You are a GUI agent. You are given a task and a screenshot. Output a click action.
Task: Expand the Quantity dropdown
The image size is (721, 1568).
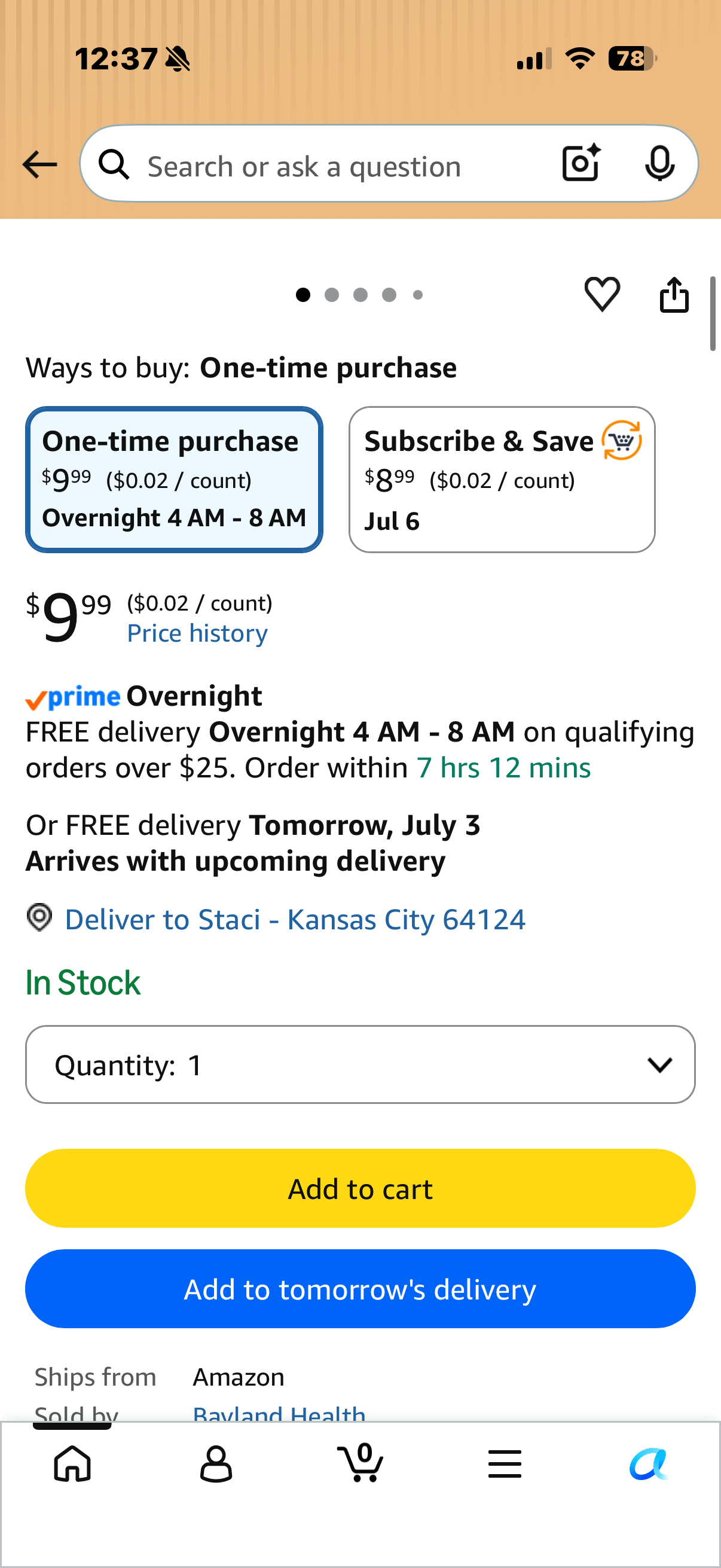click(360, 1064)
